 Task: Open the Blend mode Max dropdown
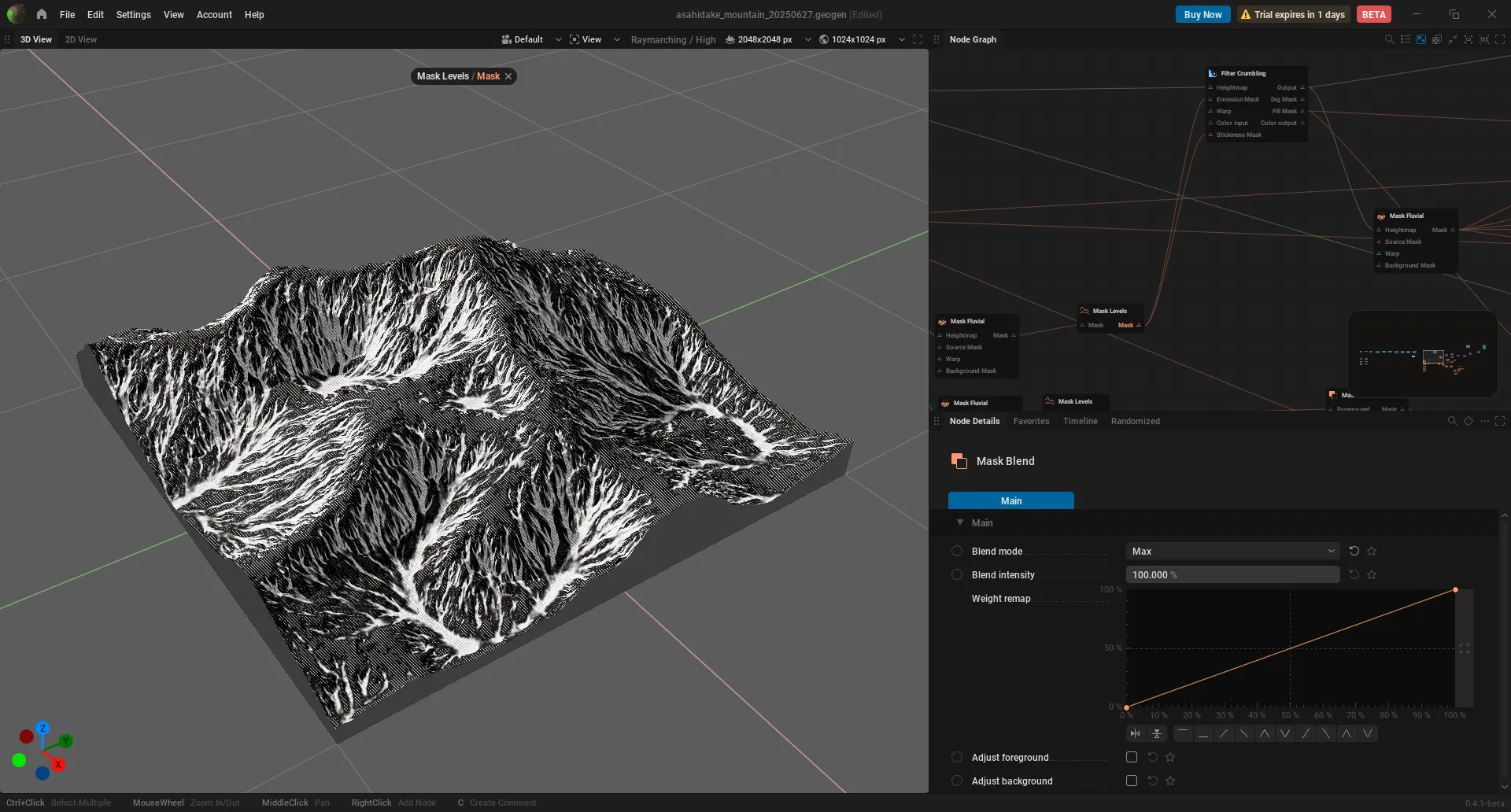1232,551
